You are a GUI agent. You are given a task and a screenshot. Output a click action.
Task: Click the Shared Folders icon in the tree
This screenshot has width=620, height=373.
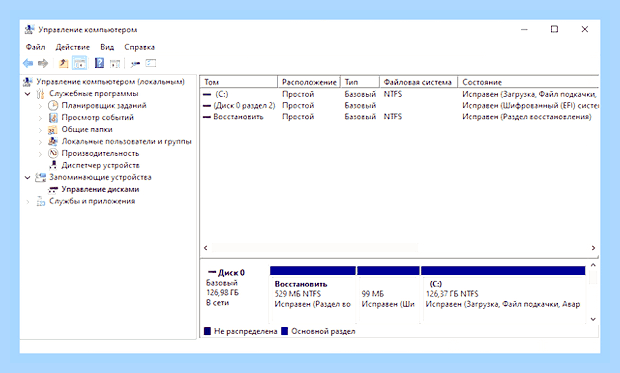pyautogui.click(x=53, y=129)
